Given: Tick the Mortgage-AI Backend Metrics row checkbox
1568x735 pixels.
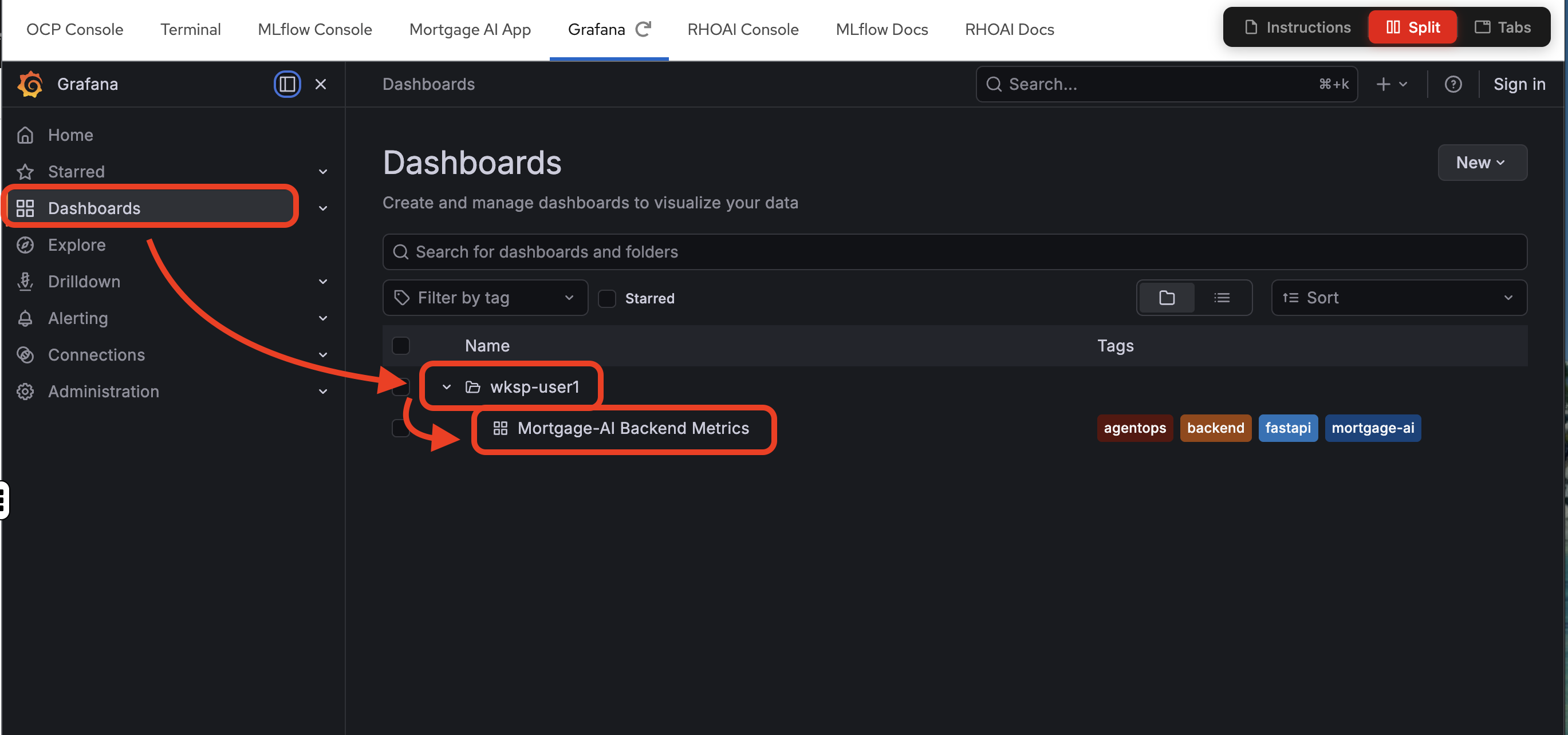Looking at the screenshot, I should coord(400,428).
